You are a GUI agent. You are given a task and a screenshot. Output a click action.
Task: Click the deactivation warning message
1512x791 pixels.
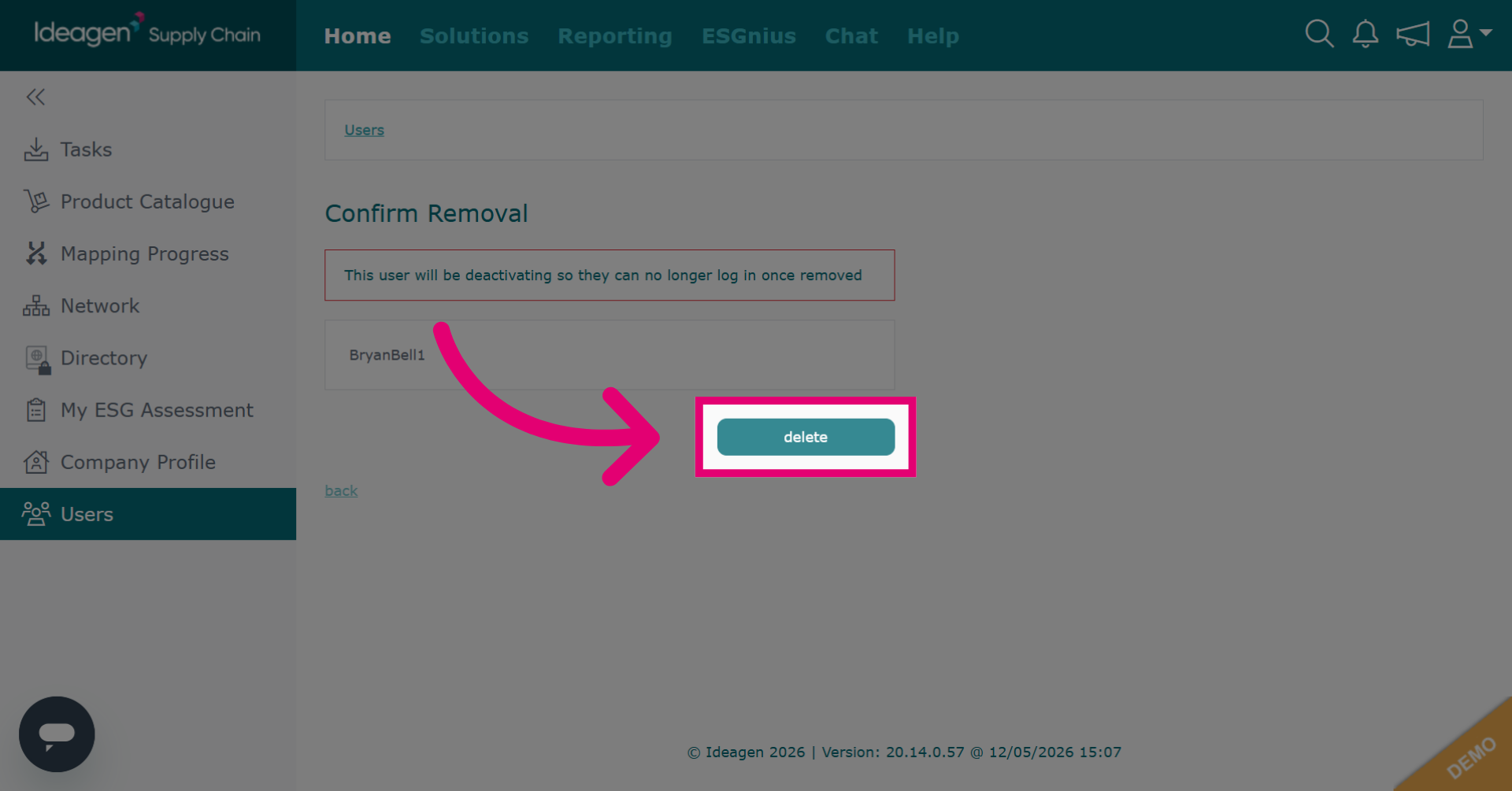coord(610,275)
